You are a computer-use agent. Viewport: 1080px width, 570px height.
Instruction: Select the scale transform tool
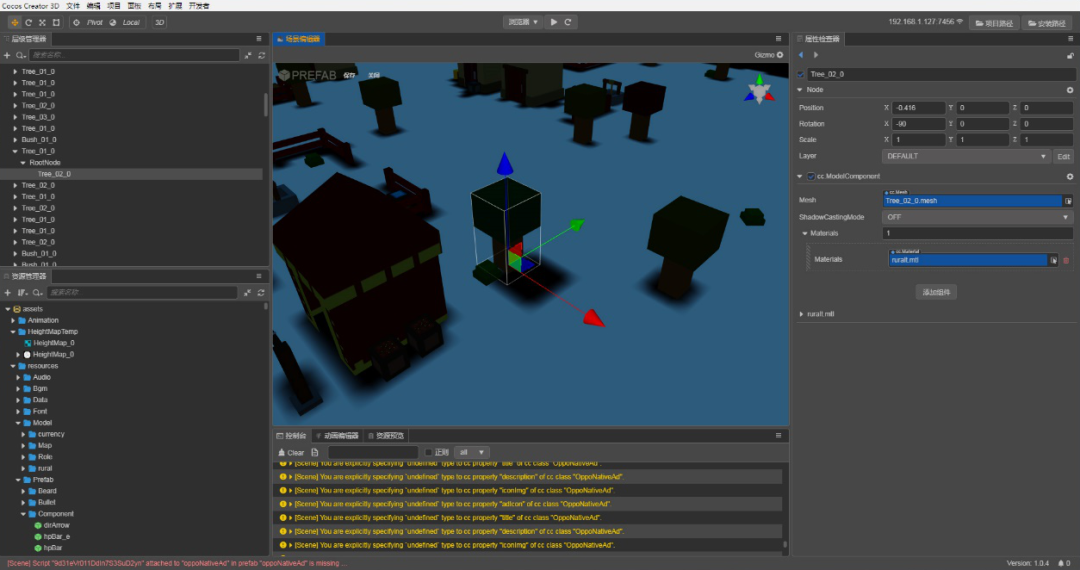click(x=42, y=22)
